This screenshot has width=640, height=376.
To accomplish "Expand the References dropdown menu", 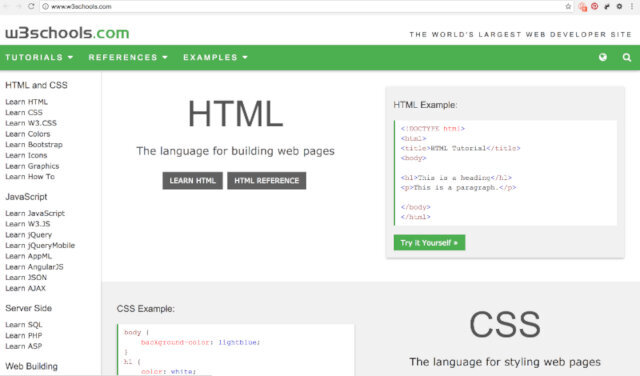I will (128, 57).
